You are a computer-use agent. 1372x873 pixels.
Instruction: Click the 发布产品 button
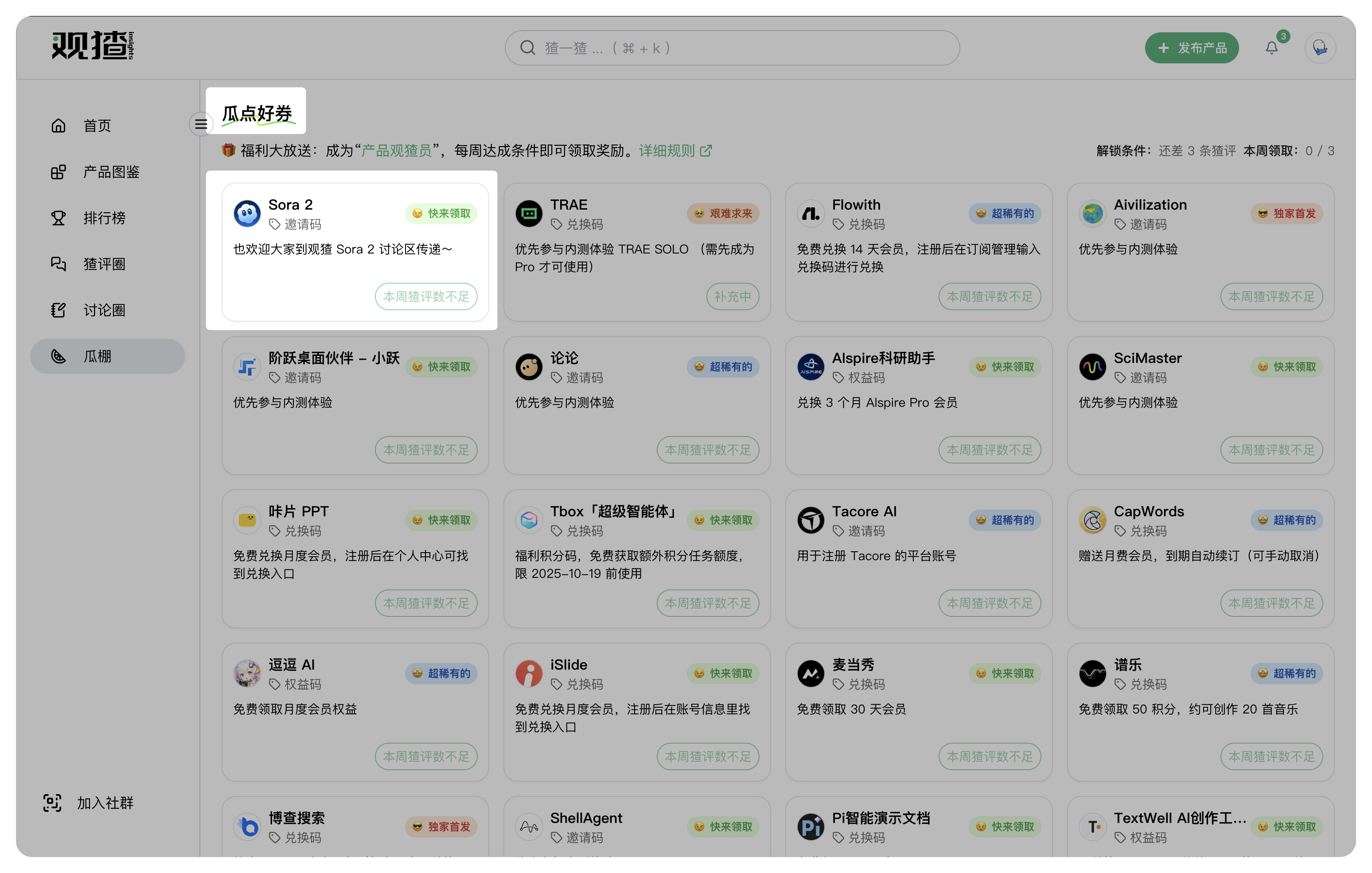pos(1191,48)
